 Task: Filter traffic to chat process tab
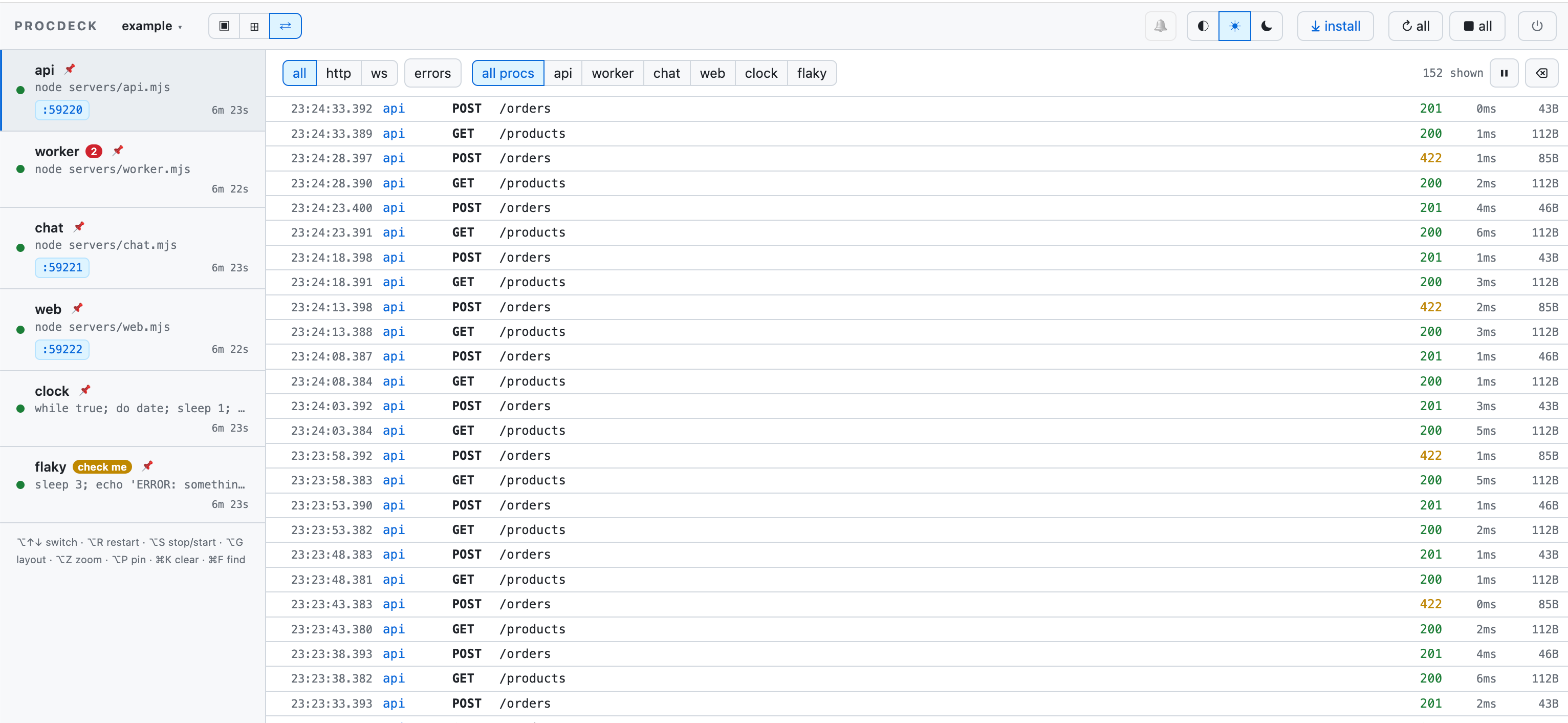[x=666, y=73]
